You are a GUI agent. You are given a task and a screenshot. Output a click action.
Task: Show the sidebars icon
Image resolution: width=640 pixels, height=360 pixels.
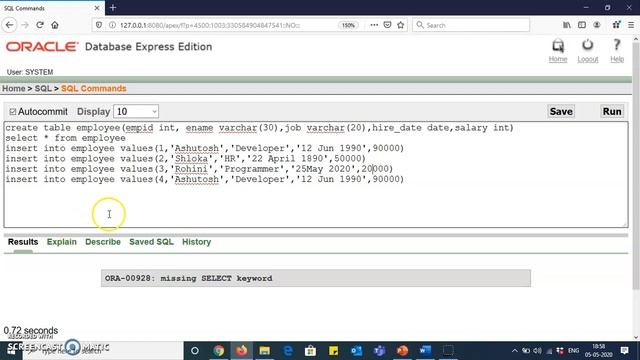pyautogui.click(x=582, y=25)
